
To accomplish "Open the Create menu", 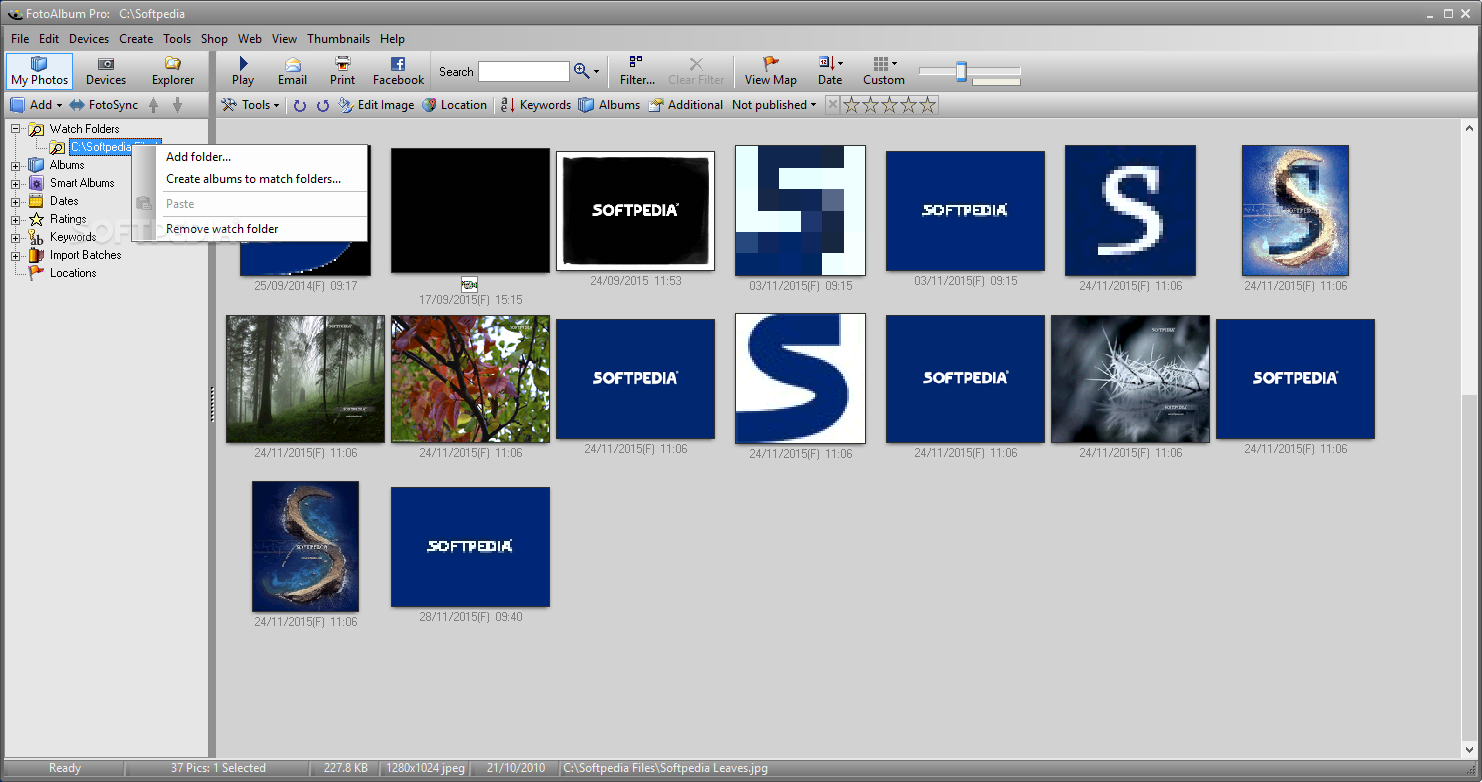I will coord(136,39).
